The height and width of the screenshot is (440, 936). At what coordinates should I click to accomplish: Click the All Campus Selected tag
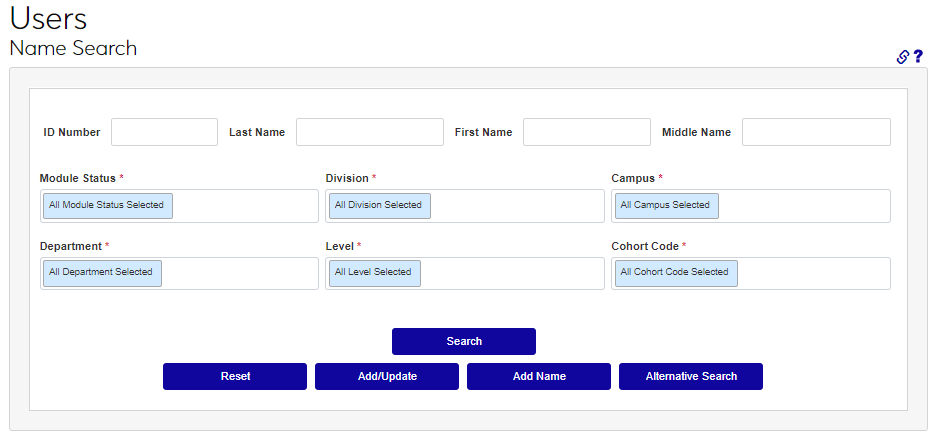click(x=665, y=205)
